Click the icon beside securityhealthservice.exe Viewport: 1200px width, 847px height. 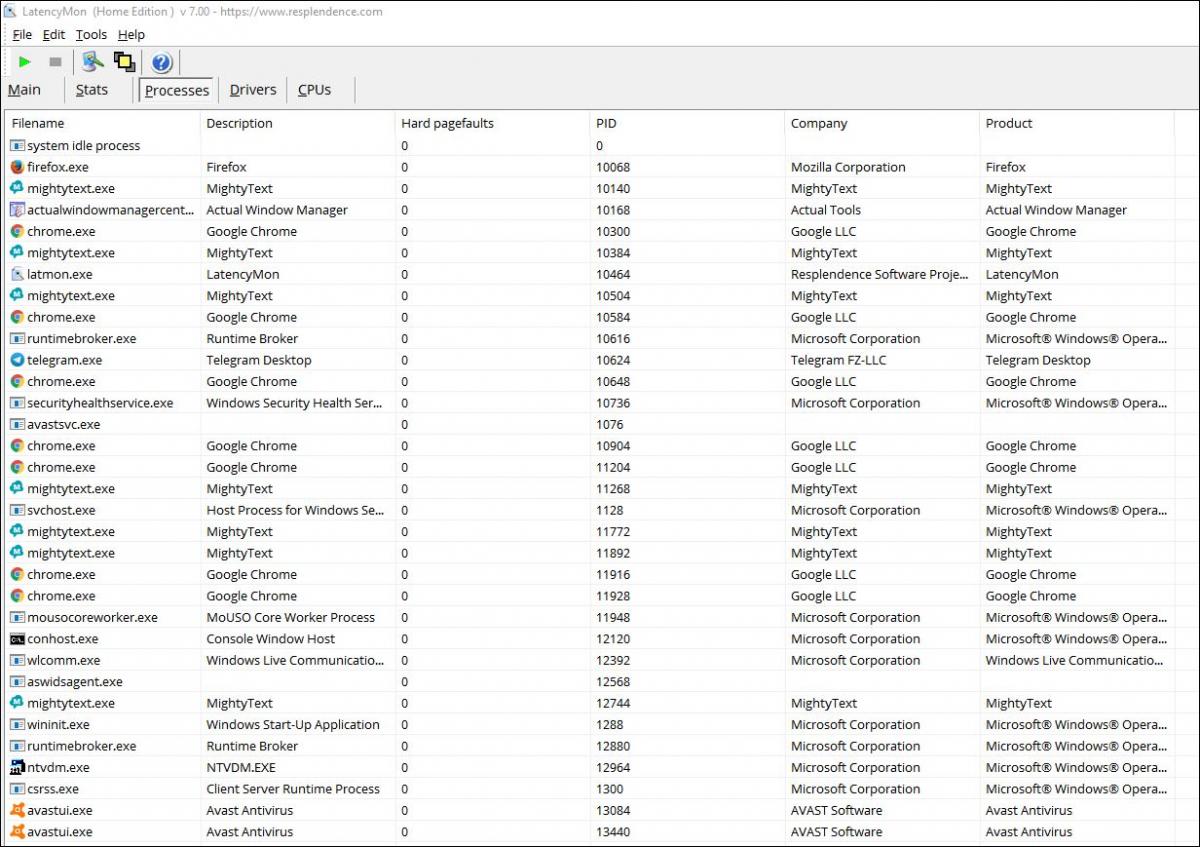coord(17,403)
